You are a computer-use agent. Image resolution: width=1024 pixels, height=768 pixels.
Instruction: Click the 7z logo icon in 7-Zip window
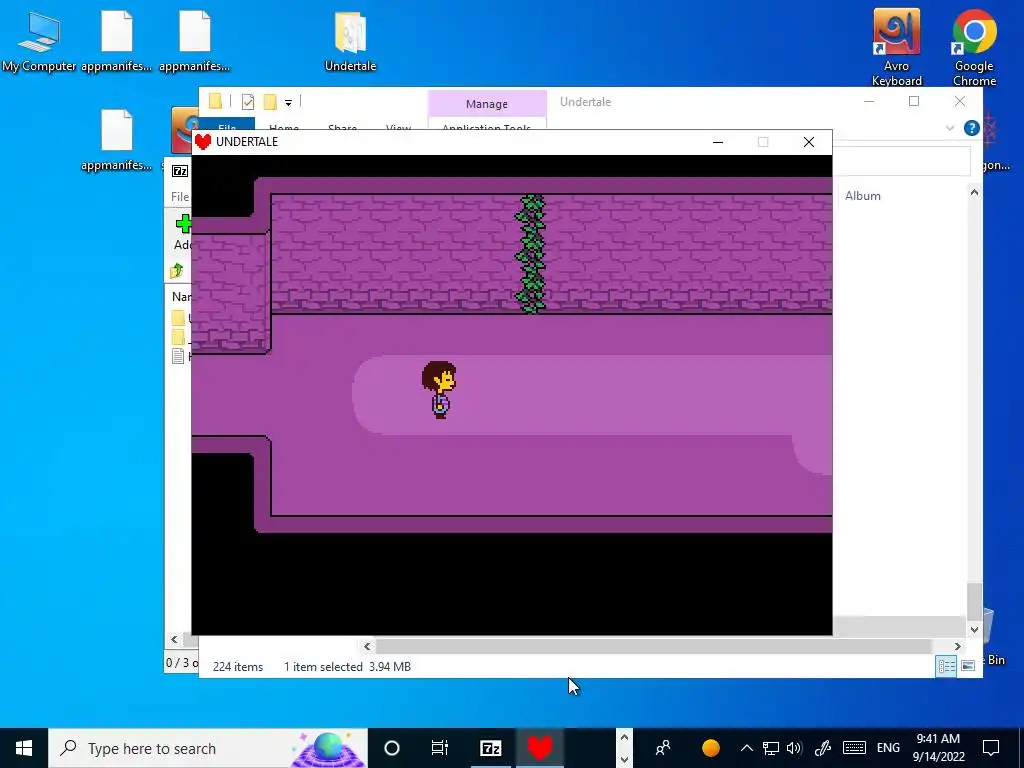180,171
